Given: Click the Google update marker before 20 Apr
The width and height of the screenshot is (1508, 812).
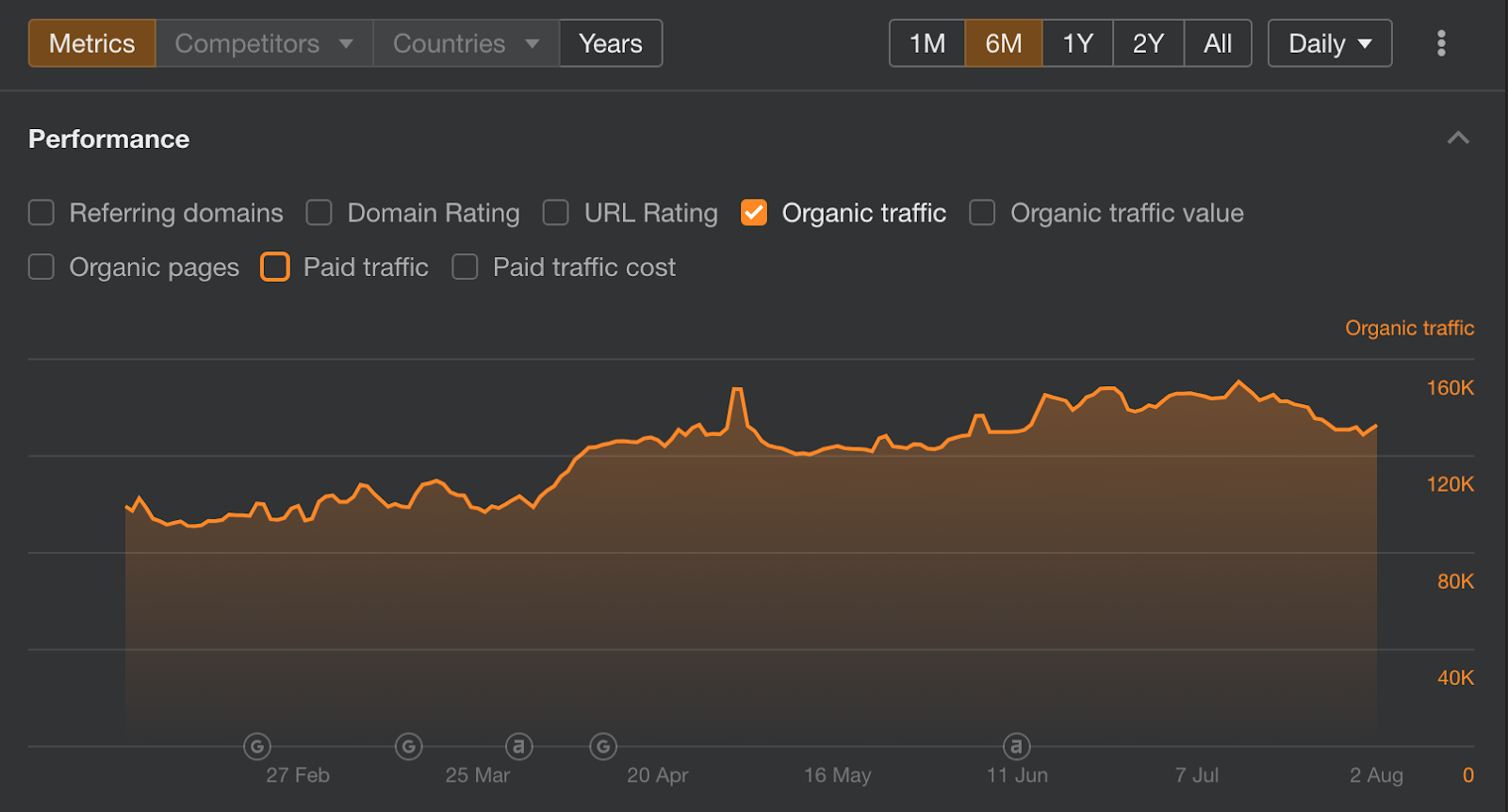Looking at the screenshot, I should [603, 747].
